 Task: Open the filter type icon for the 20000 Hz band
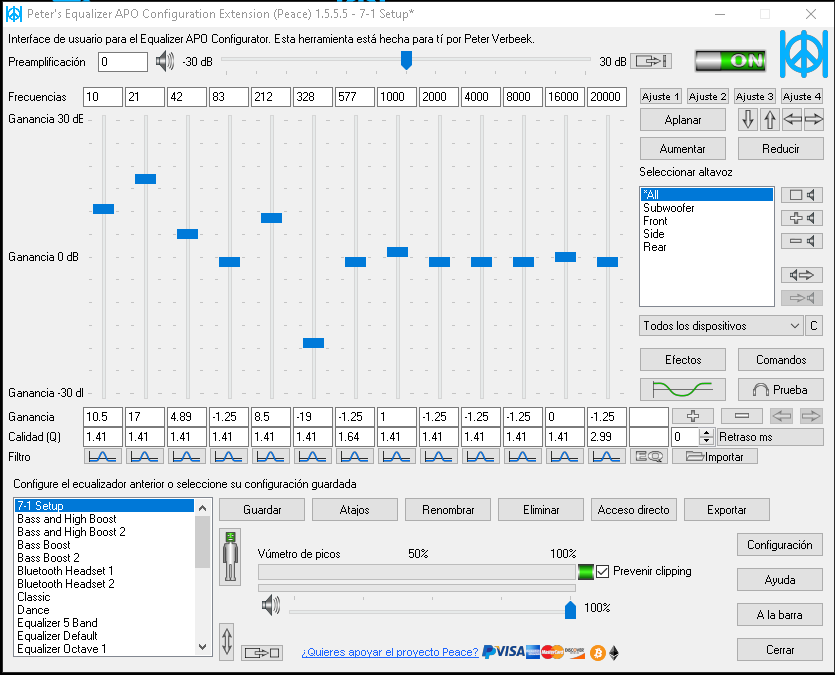[607, 456]
